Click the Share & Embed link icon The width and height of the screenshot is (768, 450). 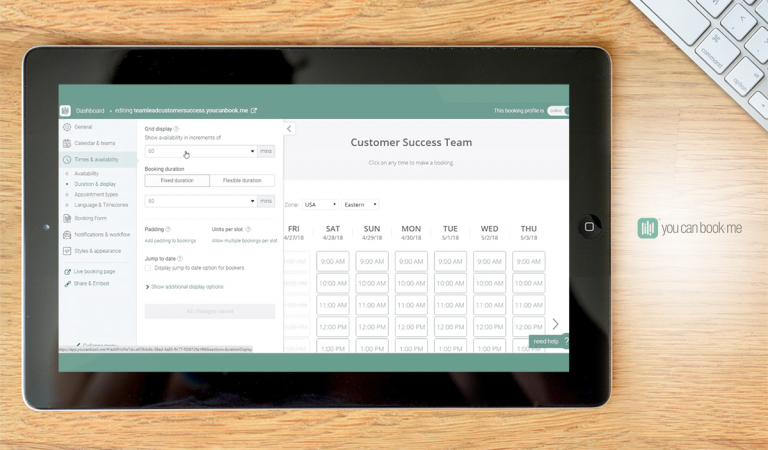(x=67, y=284)
